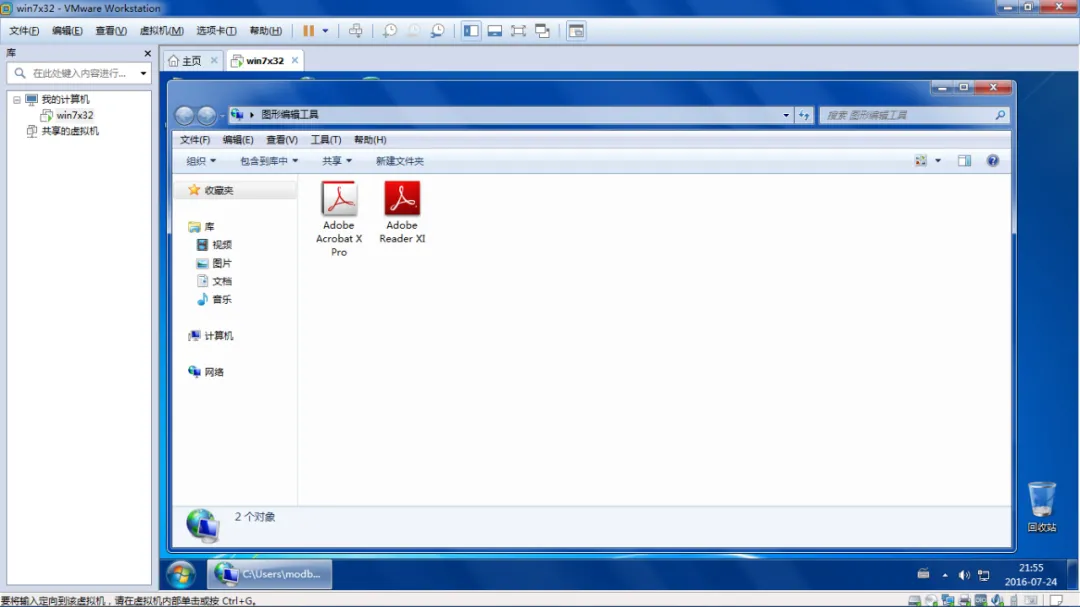Image resolution: width=1080 pixels, height=607 pixels.
Task: Open the console view settings icon
Action: coord(577,30)
